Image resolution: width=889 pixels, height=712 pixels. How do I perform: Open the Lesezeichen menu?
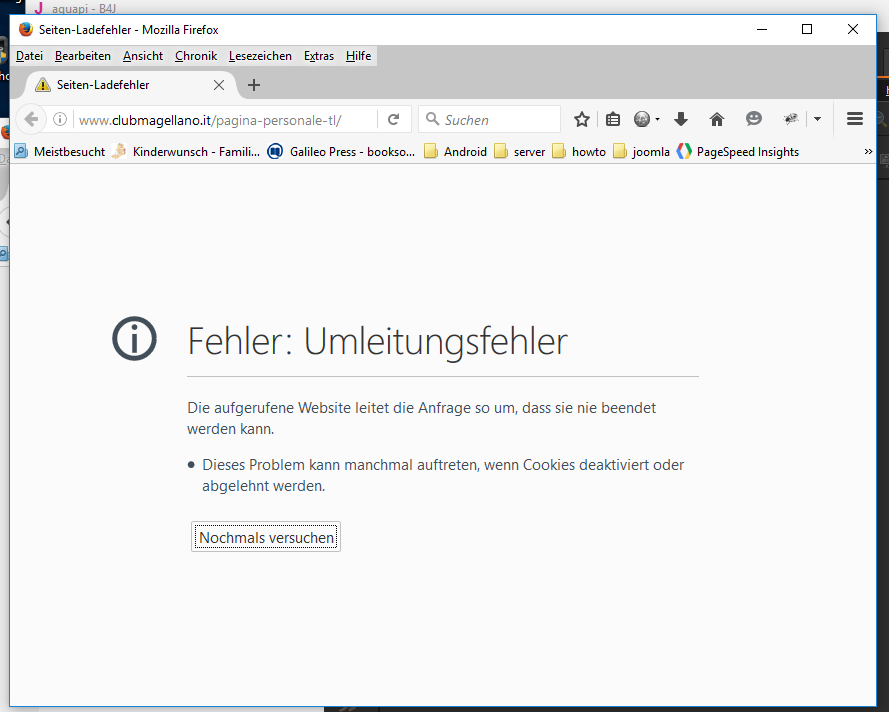coord(260,56)
